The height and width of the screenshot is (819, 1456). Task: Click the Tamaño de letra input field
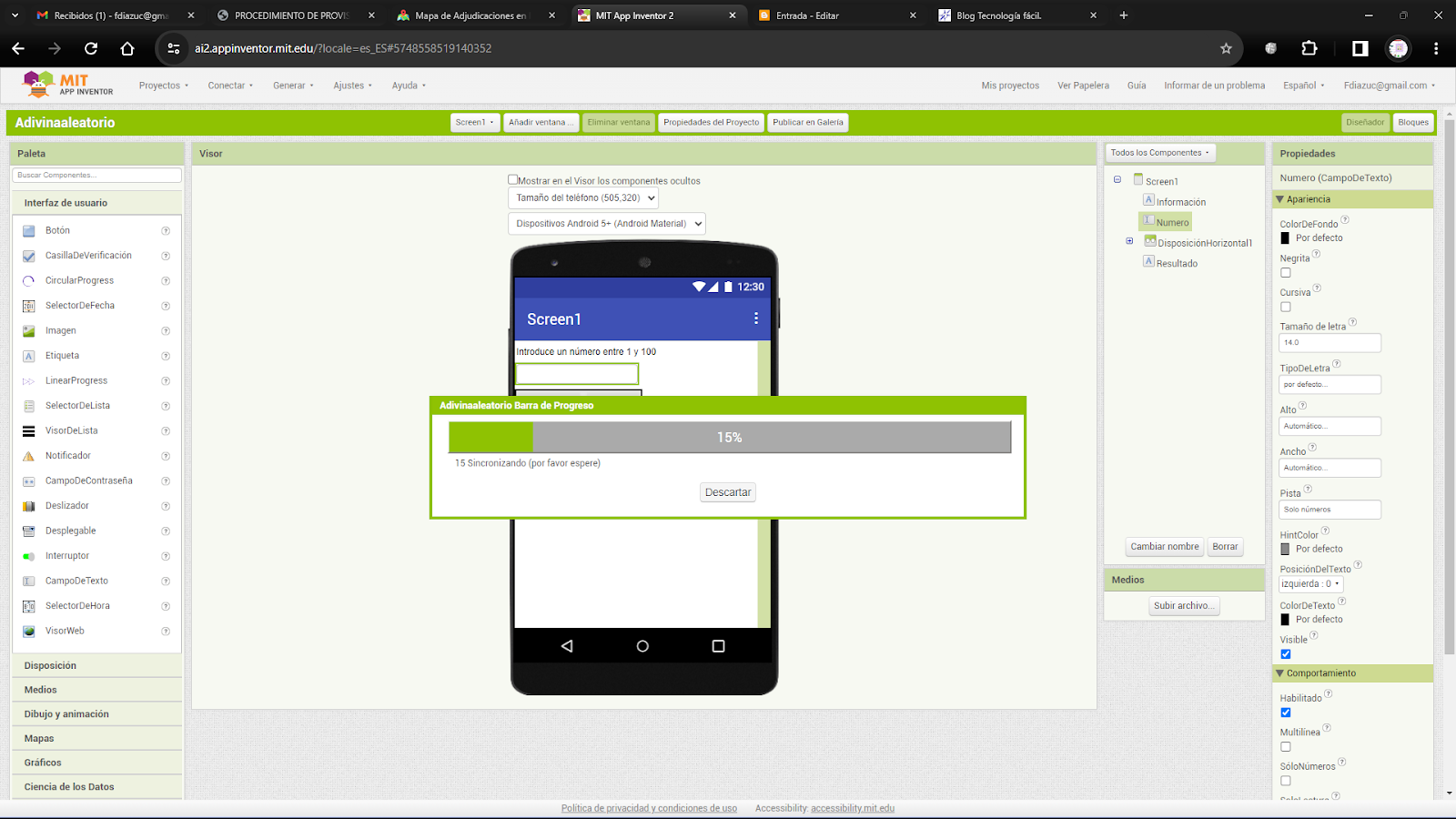1330,343
